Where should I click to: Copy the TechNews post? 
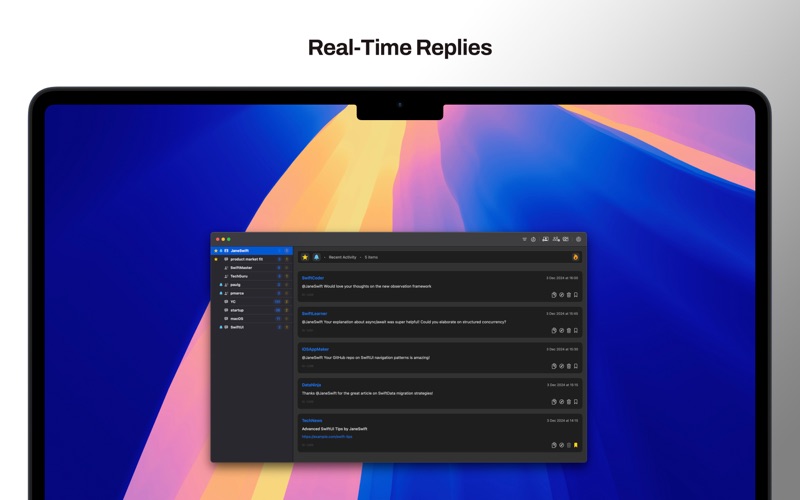pos(554,445)
